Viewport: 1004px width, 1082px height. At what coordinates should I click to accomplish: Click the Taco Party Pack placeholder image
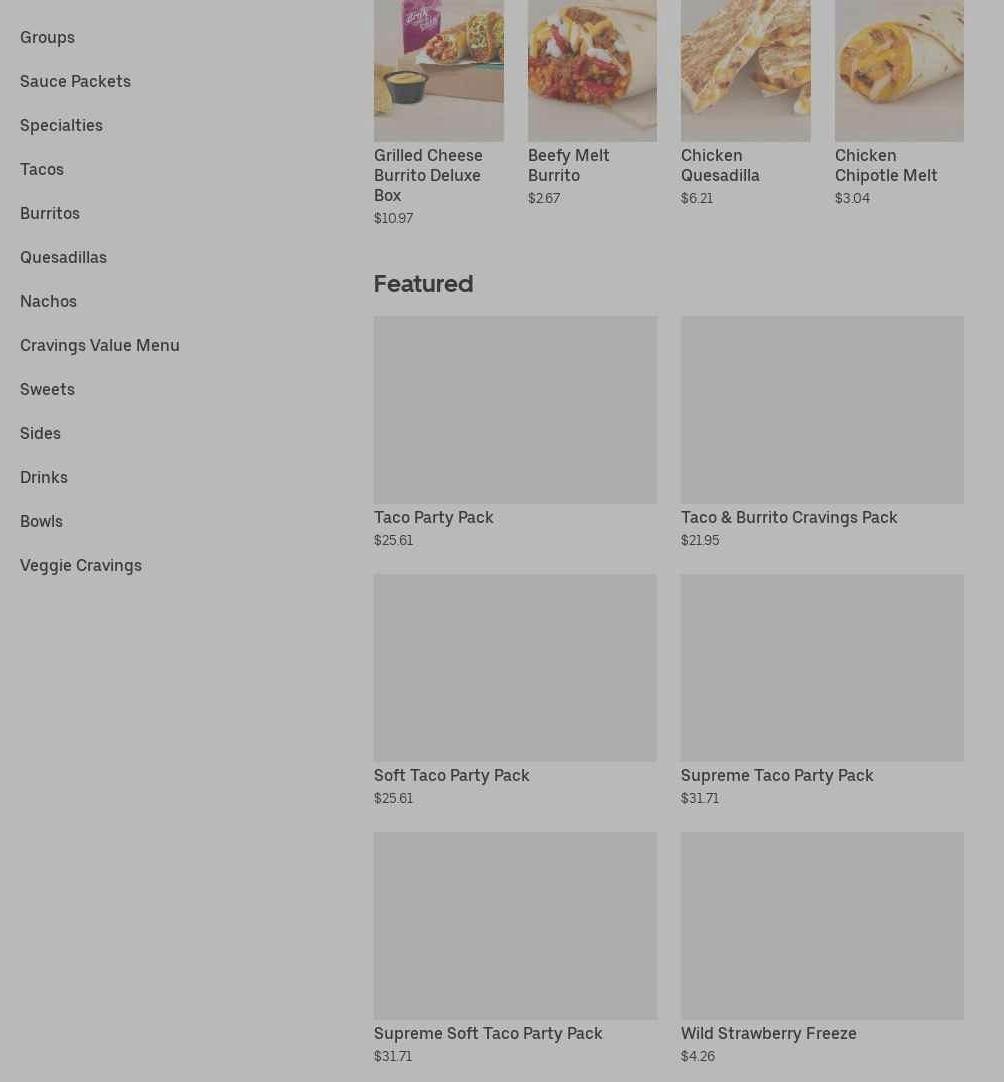(x=515, y=410)
